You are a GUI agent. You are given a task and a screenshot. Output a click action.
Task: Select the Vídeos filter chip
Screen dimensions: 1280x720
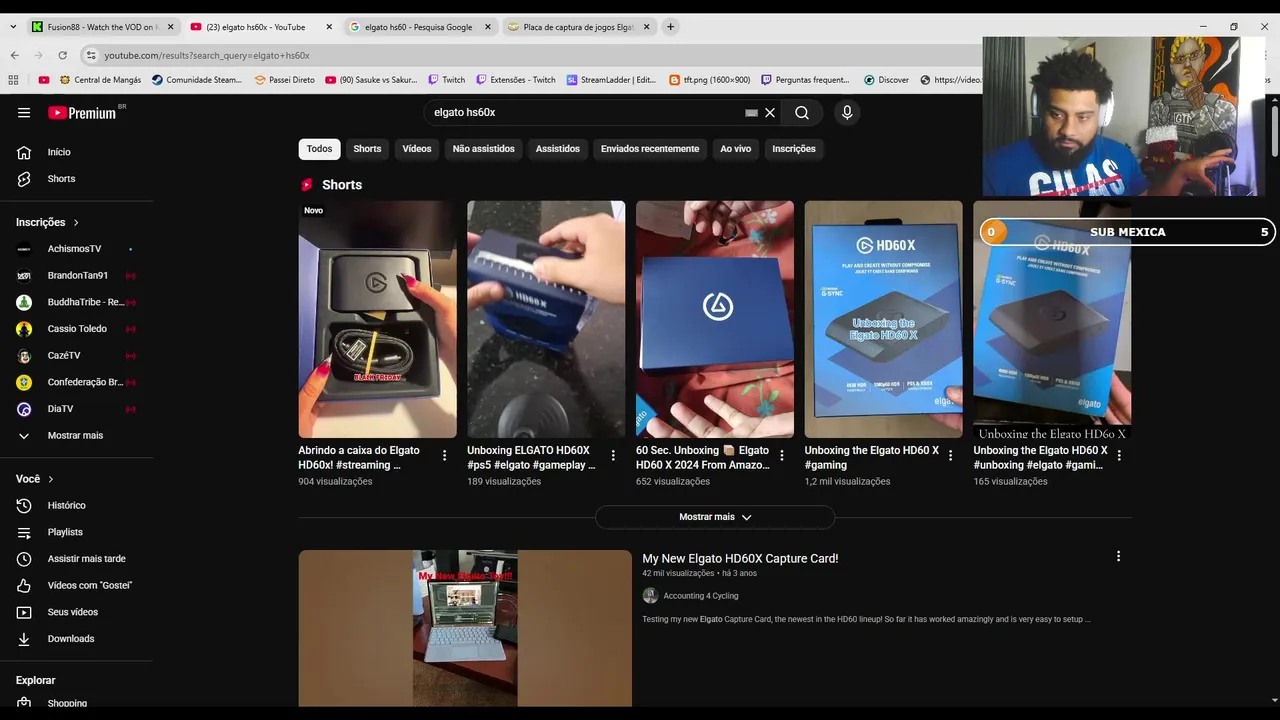tap(417, 149)
